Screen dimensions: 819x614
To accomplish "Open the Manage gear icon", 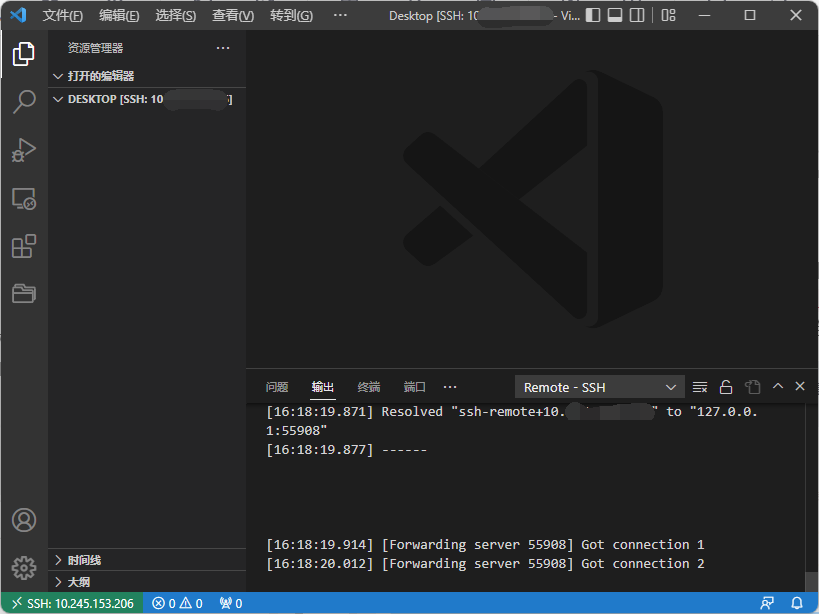I will (x=24, y=568).
